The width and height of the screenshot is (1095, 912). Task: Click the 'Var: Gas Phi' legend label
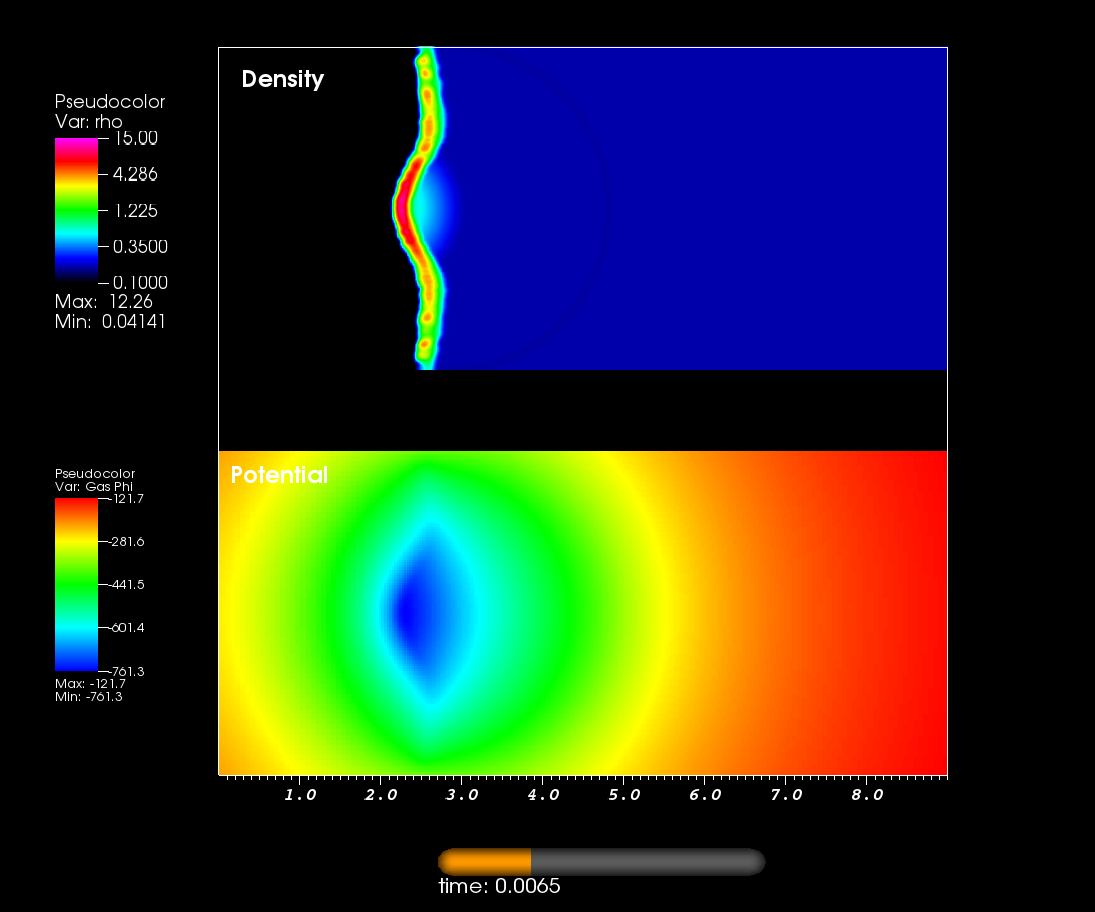pos(94,487)
